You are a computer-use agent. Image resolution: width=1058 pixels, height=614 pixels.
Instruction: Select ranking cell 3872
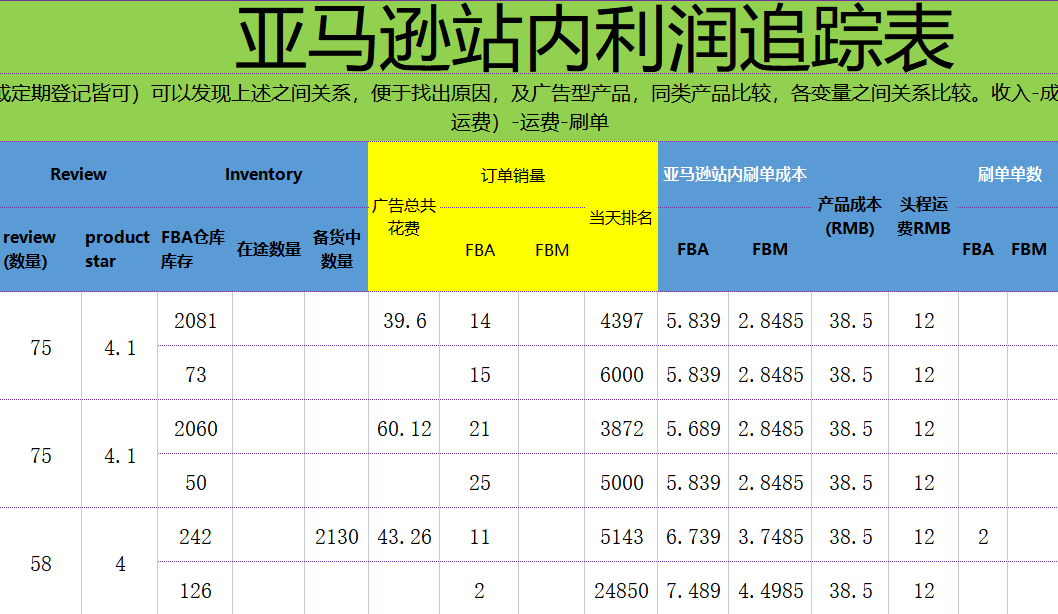click(x=621, y=428)
